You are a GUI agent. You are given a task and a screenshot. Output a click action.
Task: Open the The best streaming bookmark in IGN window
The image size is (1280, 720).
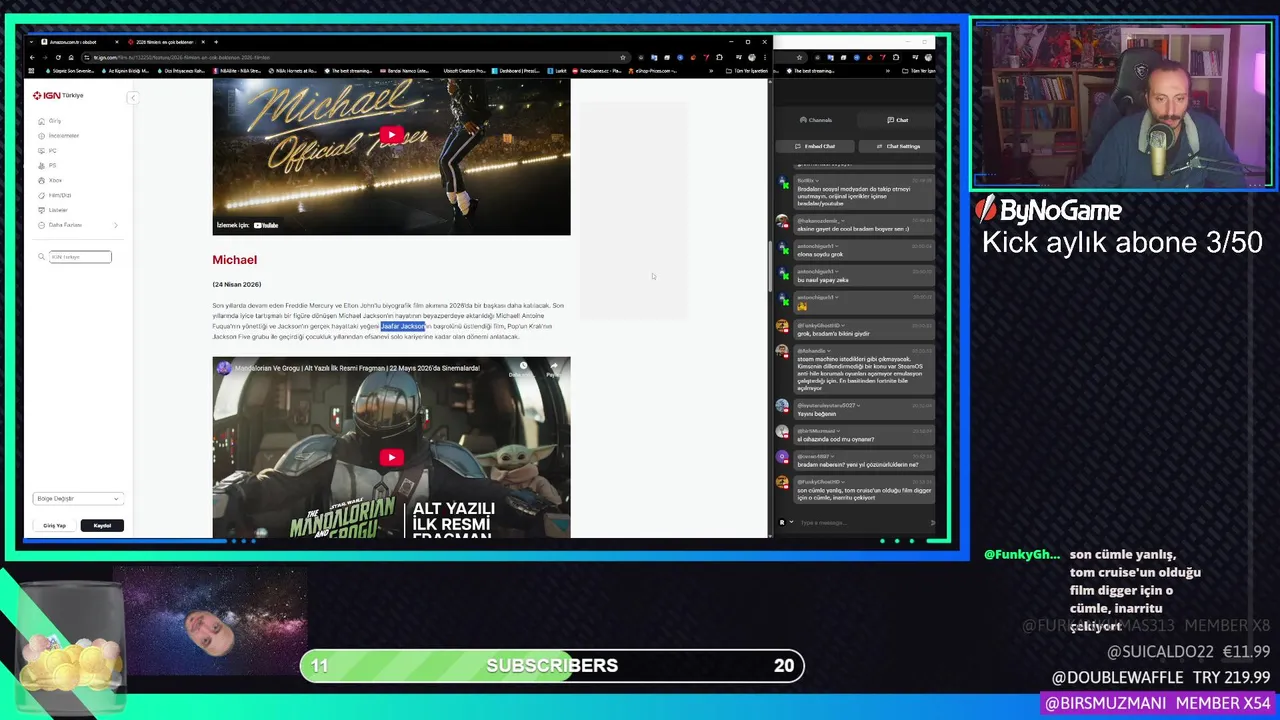pyautogui.click(x=349, y=71)
